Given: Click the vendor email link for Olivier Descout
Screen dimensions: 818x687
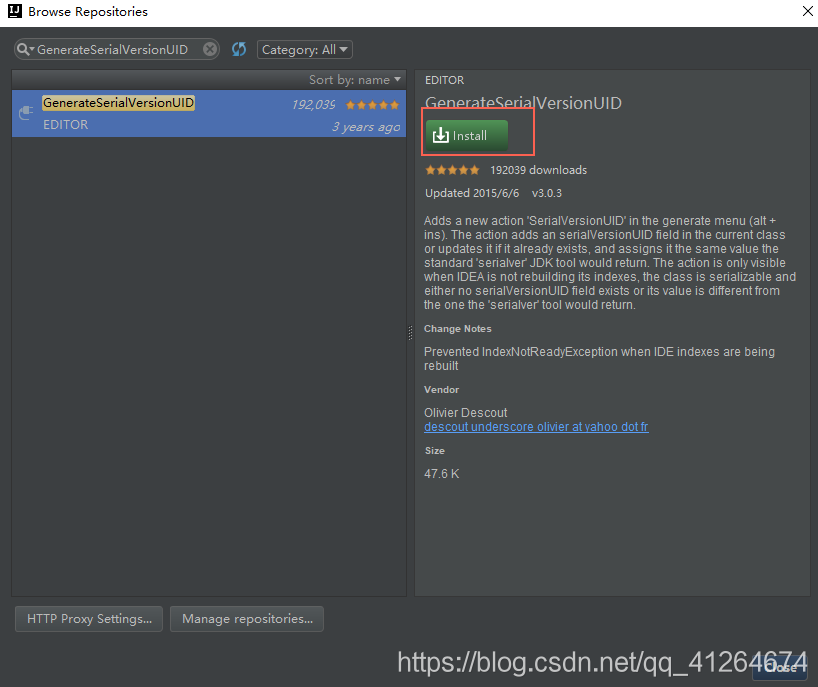Looking at the screenshot, I should tap(536, 426).
